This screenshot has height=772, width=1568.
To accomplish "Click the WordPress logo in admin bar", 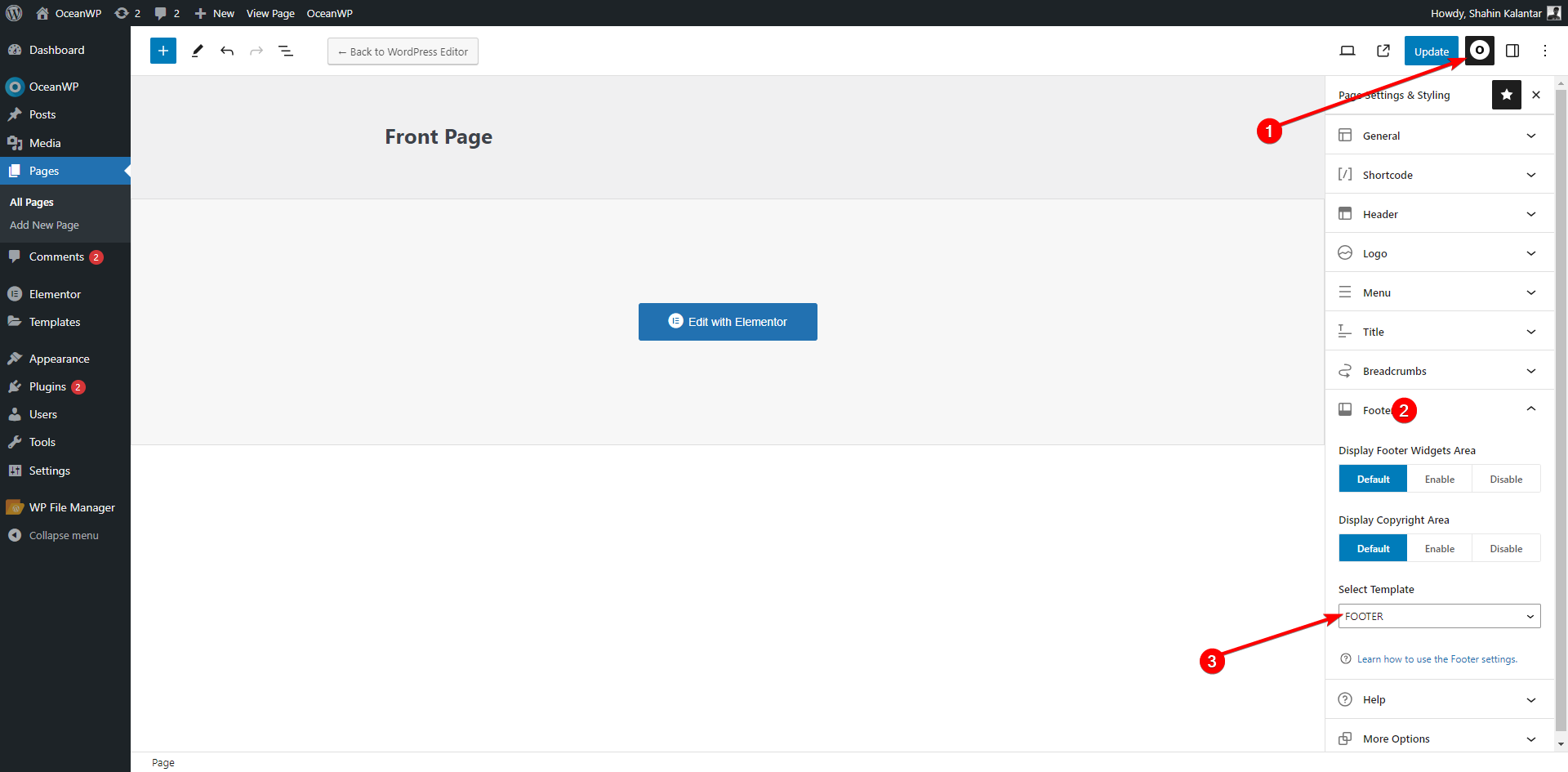I will pos(14,13).
